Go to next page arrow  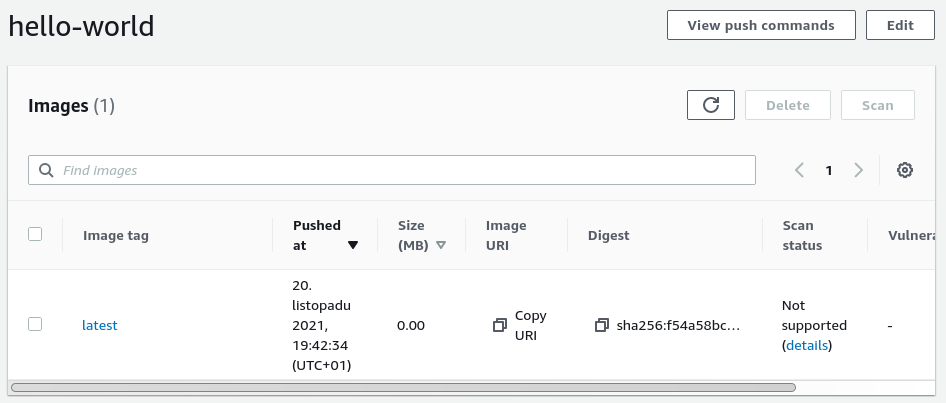point(858,170)
